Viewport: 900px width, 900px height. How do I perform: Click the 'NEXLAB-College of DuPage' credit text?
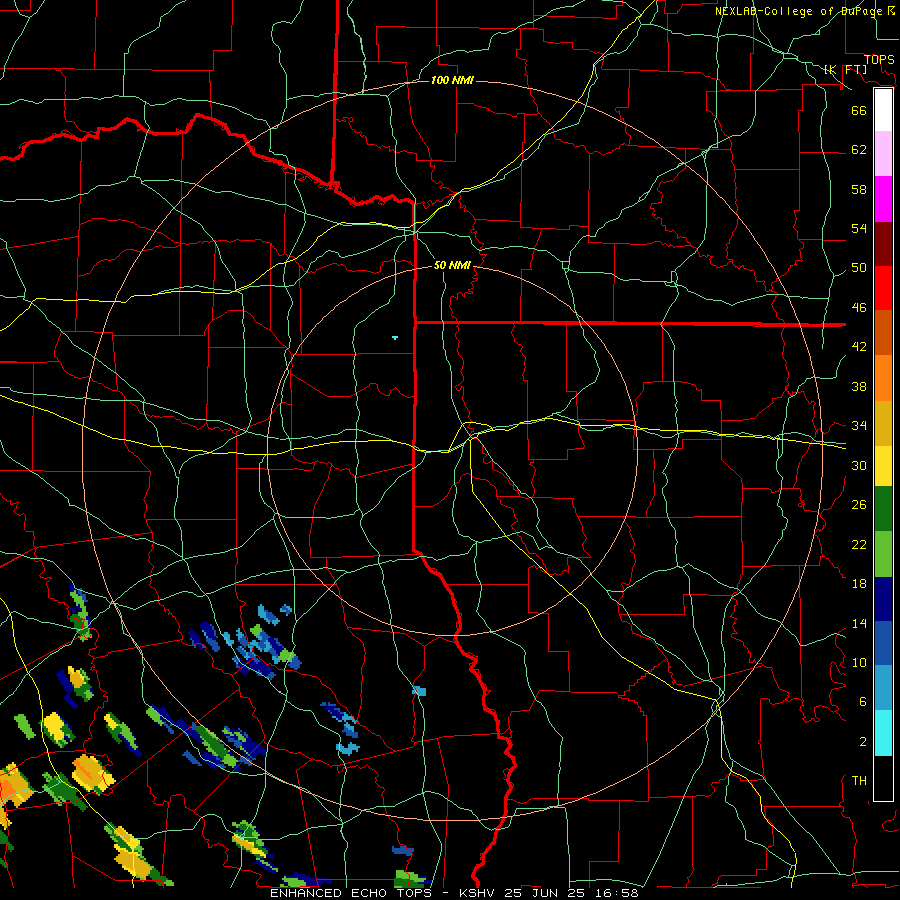pyautogui.click(x=800, y=11)
